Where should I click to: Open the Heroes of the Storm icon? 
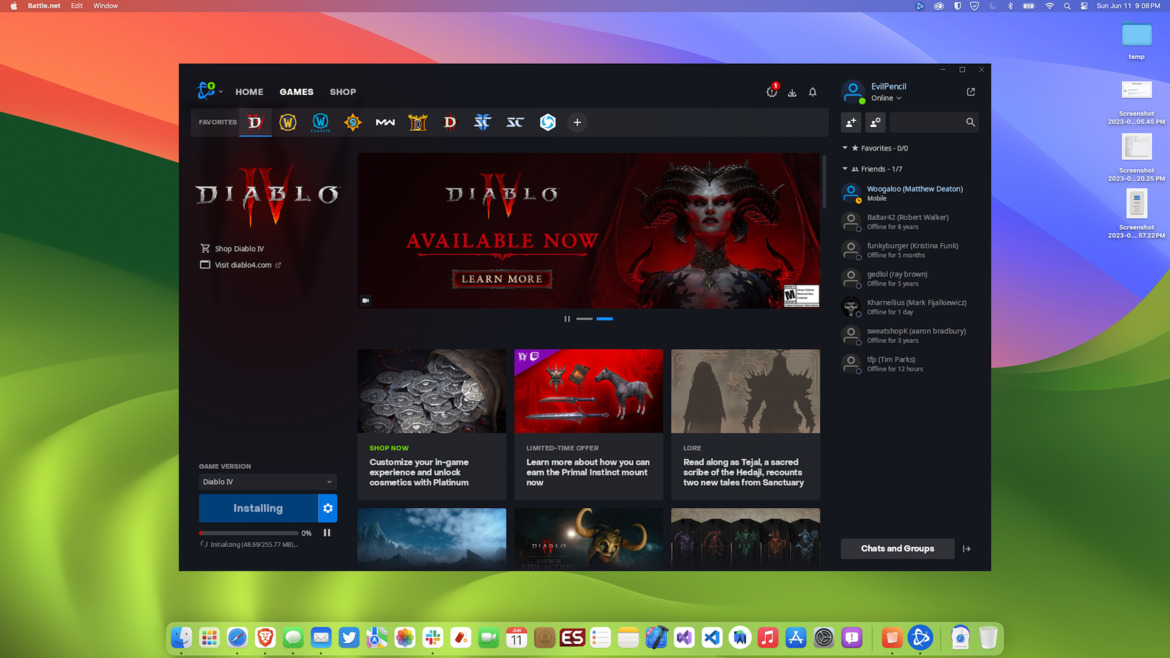click(x=548, y=122)
